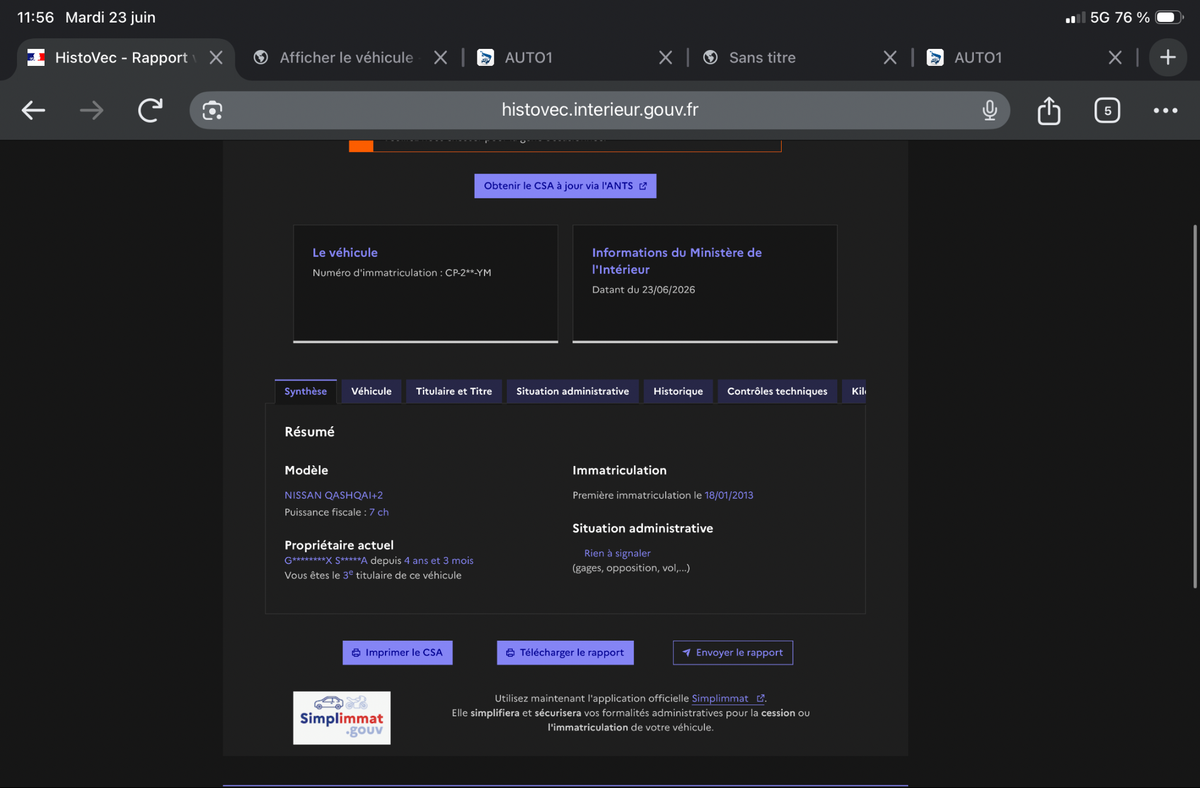This screenshot has width=1200, height=788.
Task: Show the open tabs counter
Action: [1106, 111]
